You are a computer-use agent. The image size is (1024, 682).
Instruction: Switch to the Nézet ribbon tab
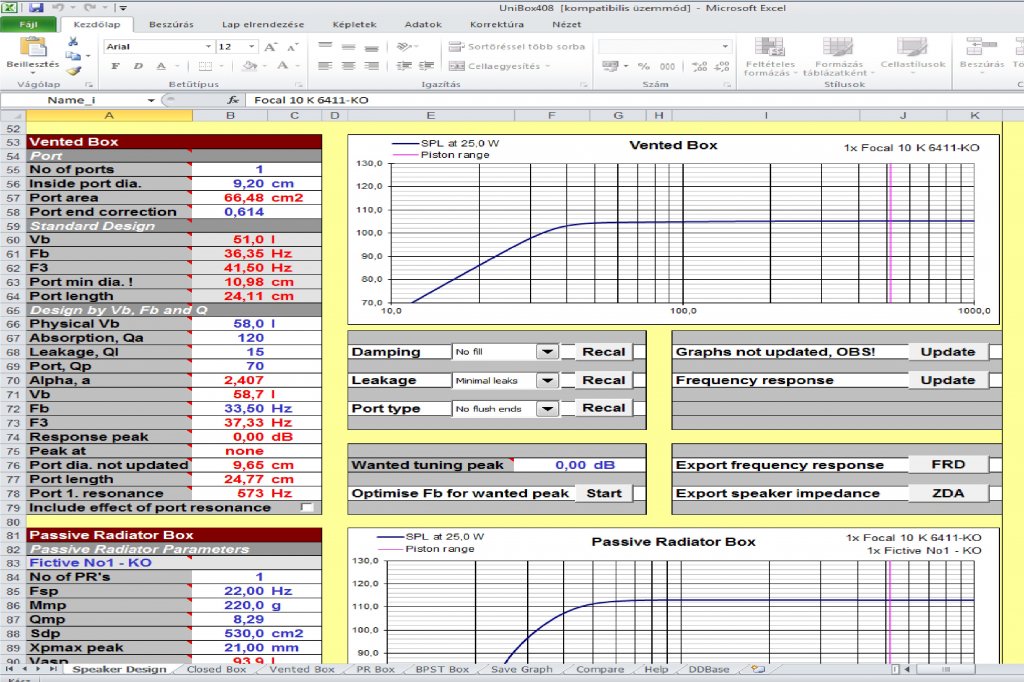coord(566,24)
